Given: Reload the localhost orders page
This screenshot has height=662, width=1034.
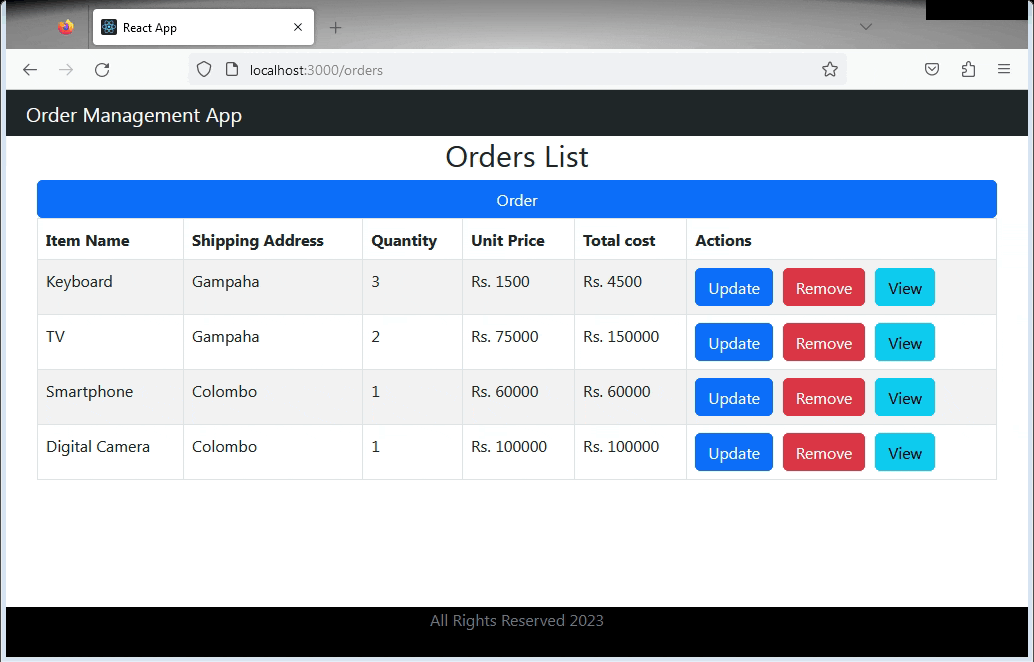Looking at the screenshot, I should coord(101,70).
